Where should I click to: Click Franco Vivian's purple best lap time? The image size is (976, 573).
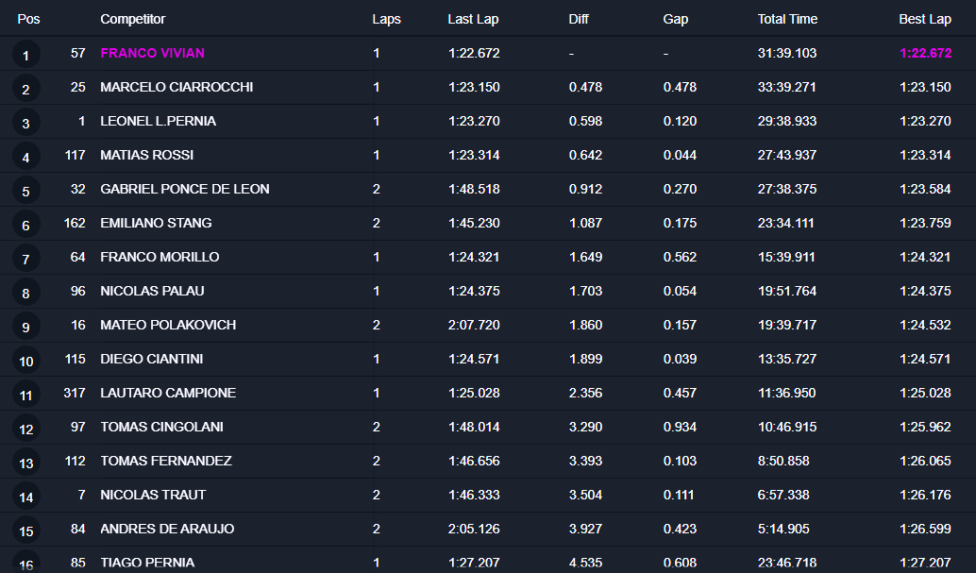(x=925, y=53)
